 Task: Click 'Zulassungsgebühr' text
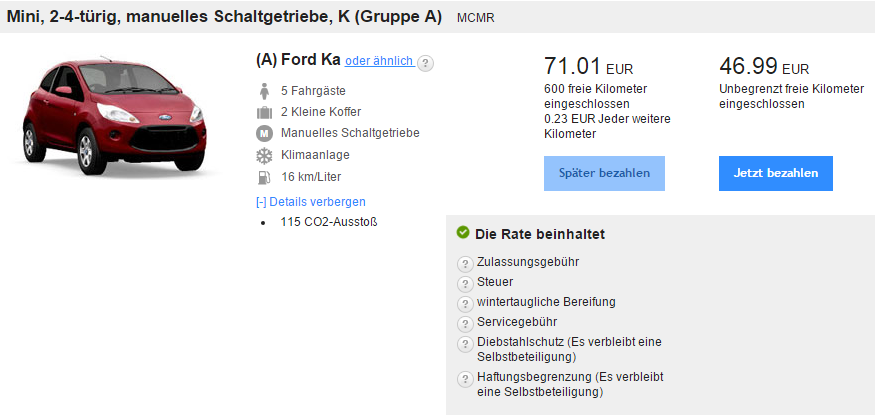click(x=528, y=262)
